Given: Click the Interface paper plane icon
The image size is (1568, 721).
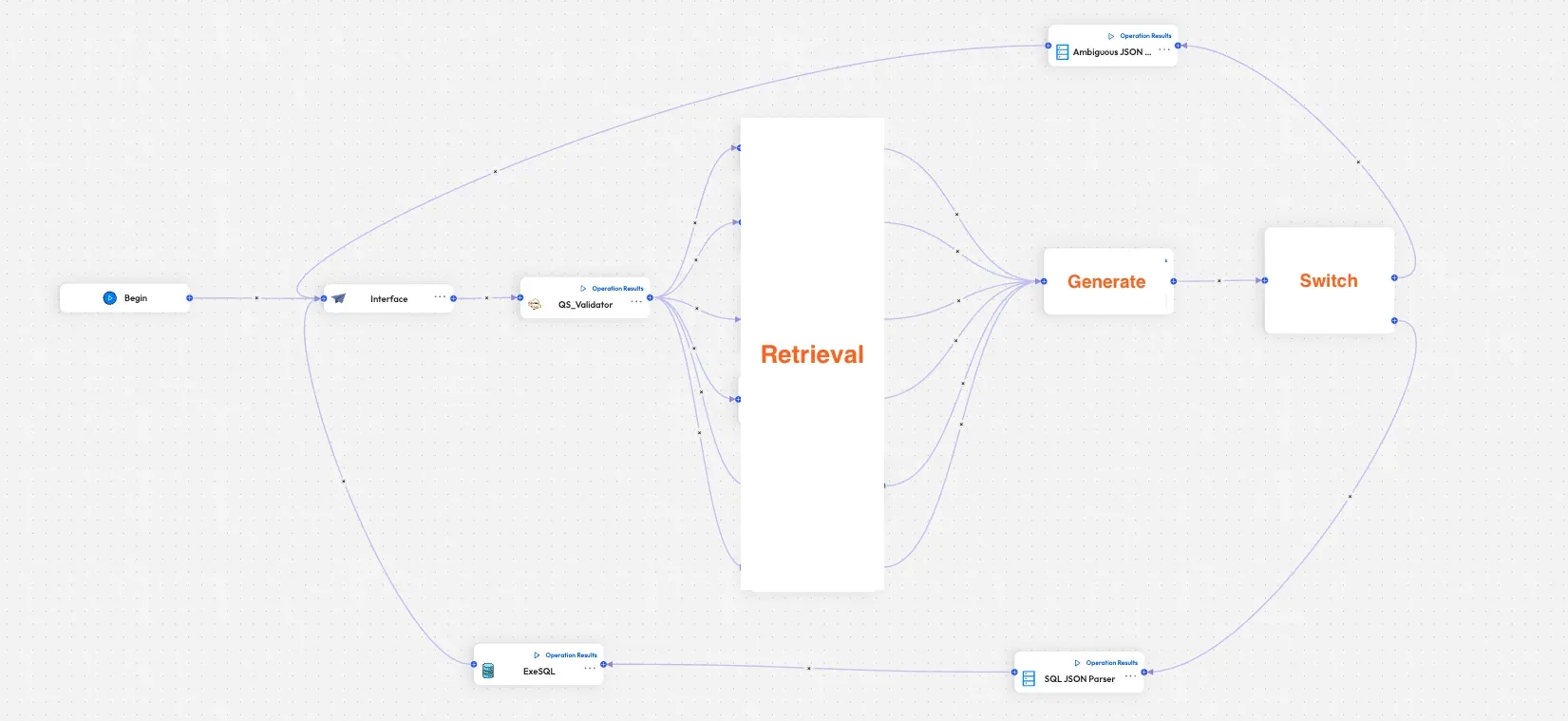Looking at the screenshot, I should tap(339, 298).
